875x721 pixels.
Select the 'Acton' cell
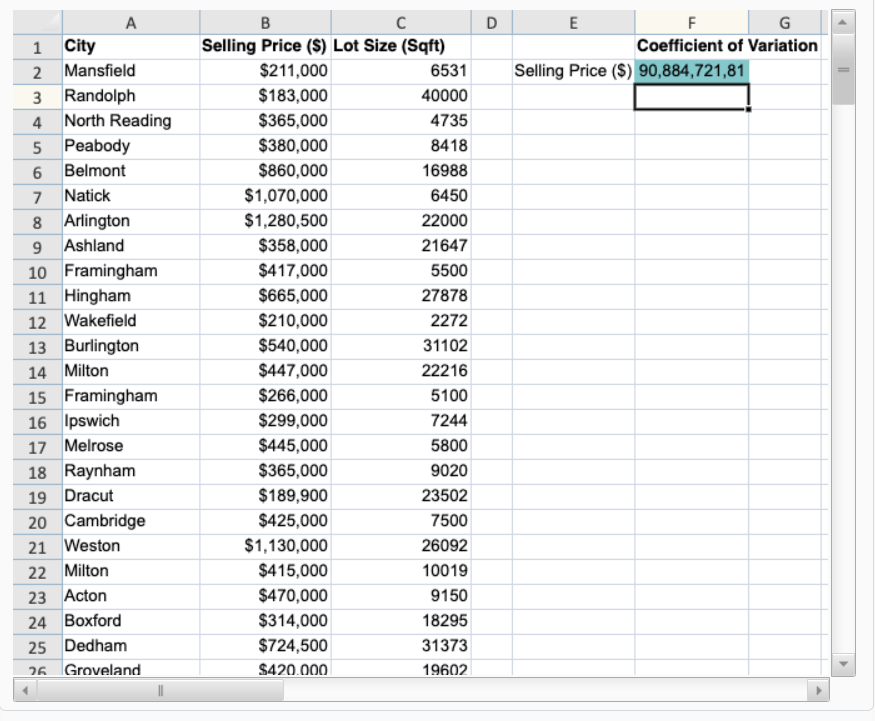[131, 597]
